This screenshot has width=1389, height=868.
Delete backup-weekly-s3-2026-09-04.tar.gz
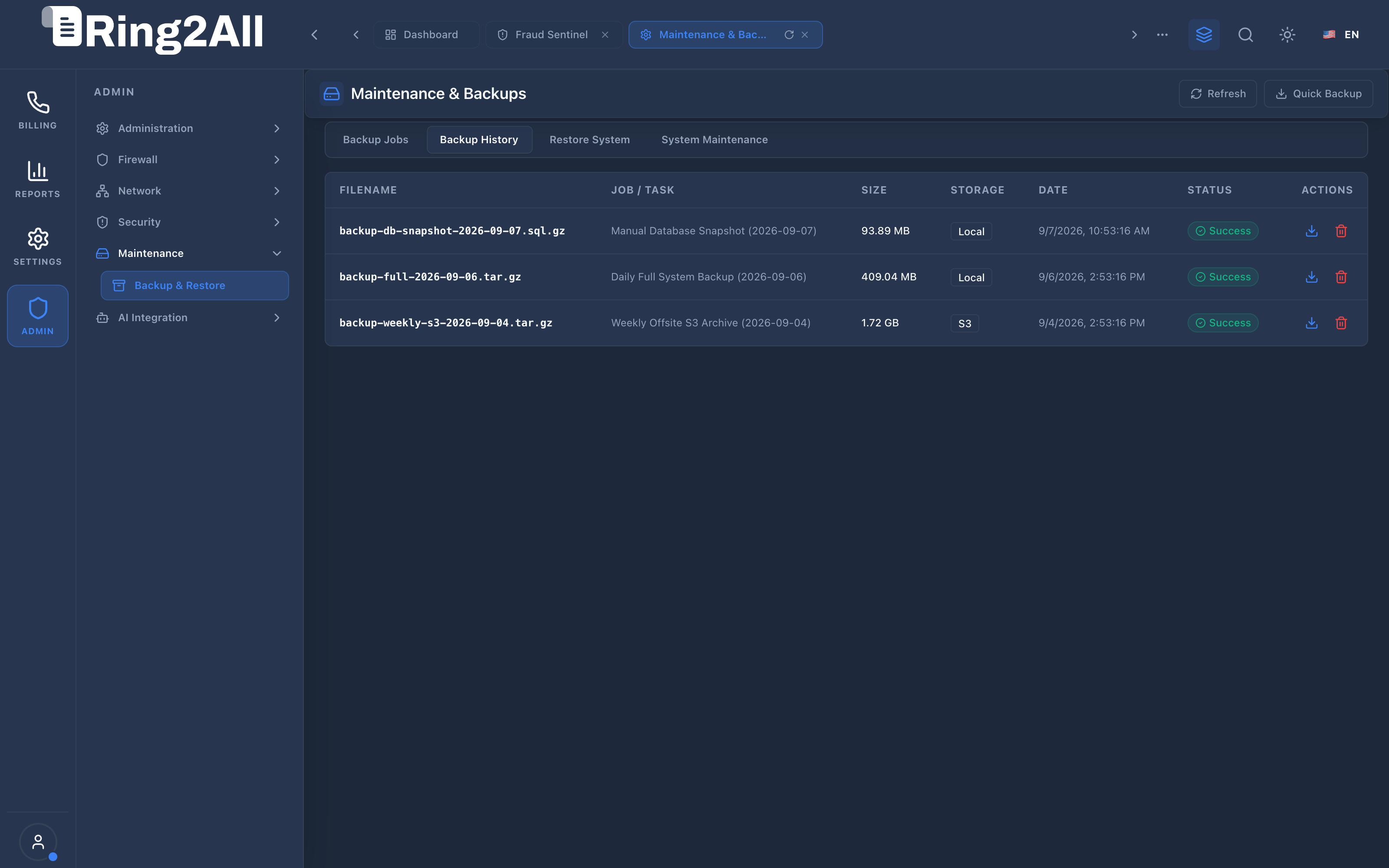coord(1341,322)
